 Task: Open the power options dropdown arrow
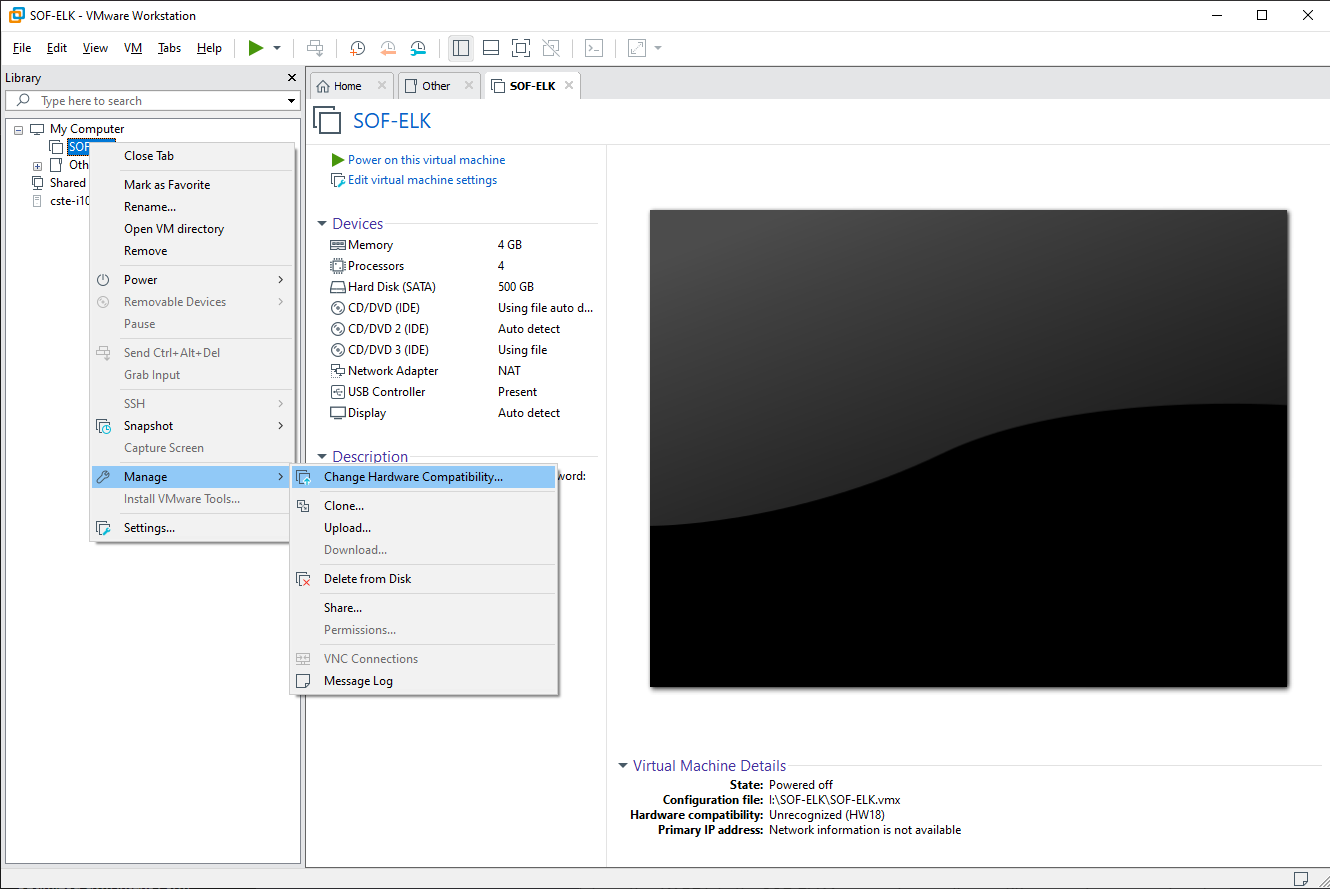click(x=277, y=48)
